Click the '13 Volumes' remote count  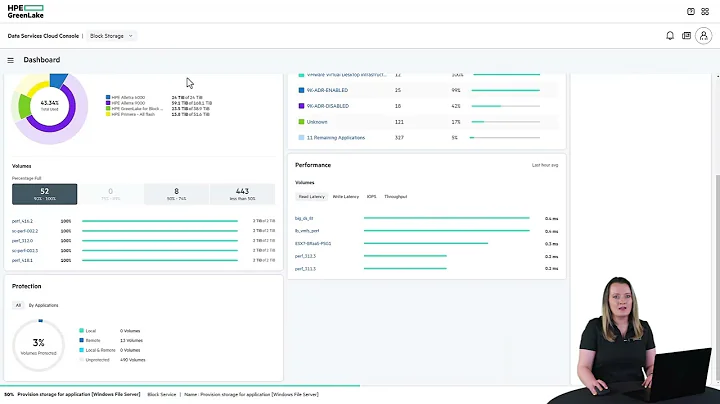[131, 341]
